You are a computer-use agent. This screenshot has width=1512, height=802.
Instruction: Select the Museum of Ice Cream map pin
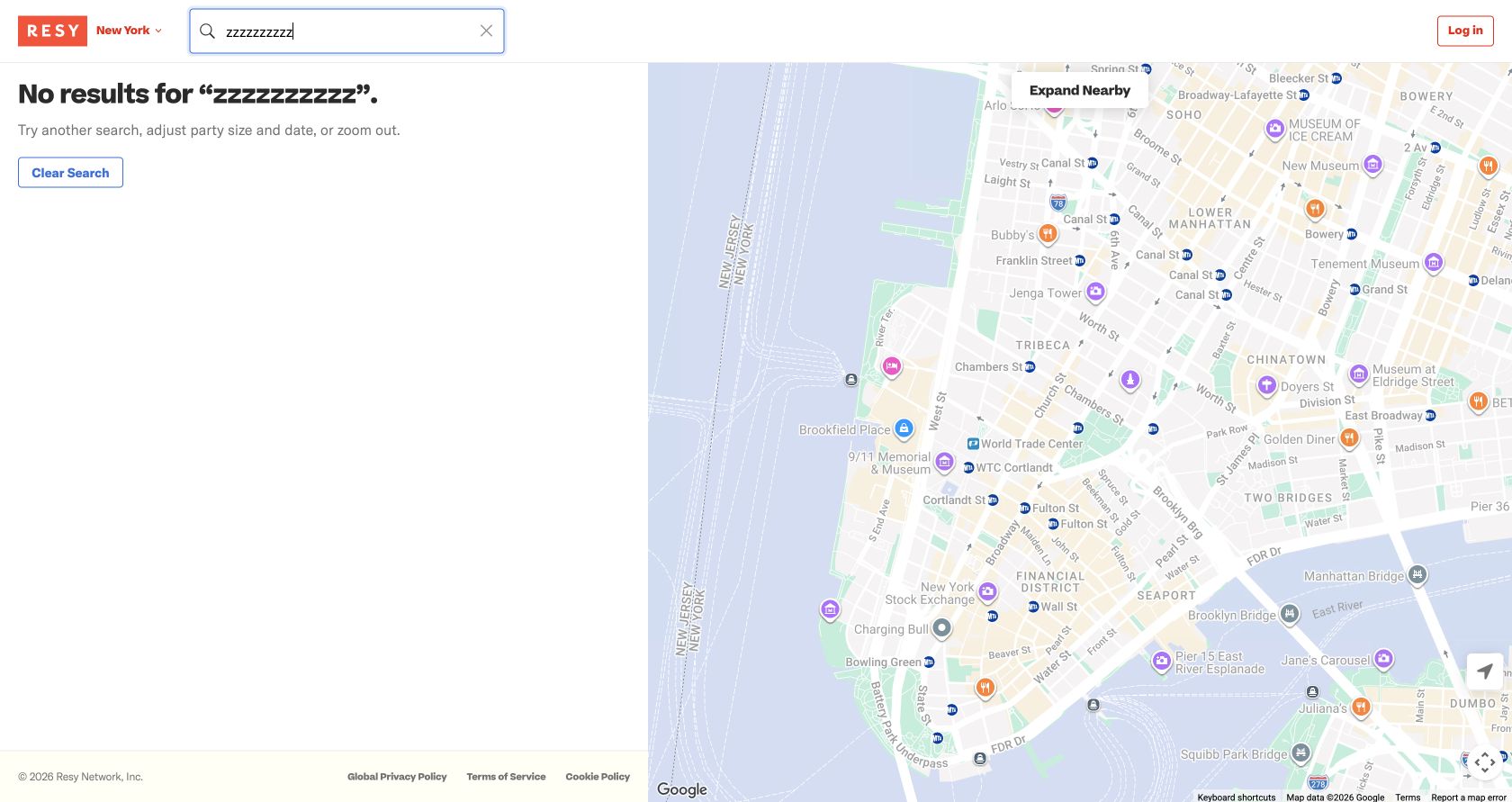coord(1274,130)
